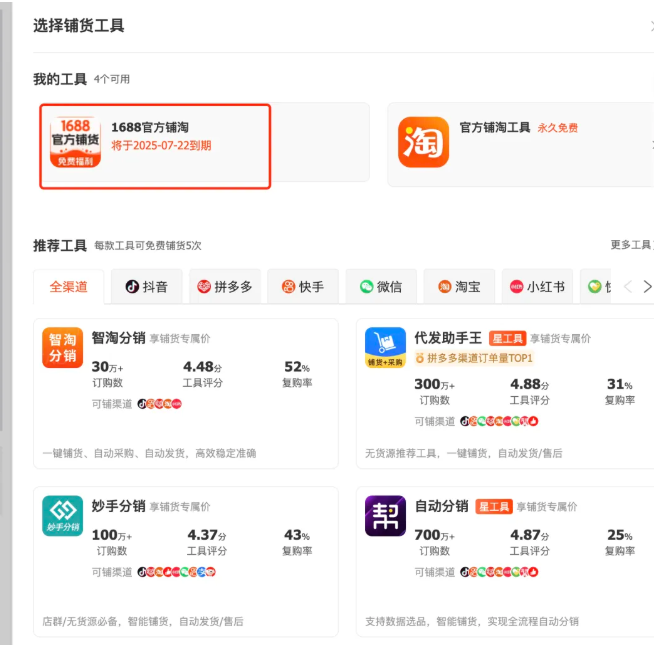Click the 代发助手王 blue cart icon
The width and height of the screenshot is (654, 651).
[385, 347]
